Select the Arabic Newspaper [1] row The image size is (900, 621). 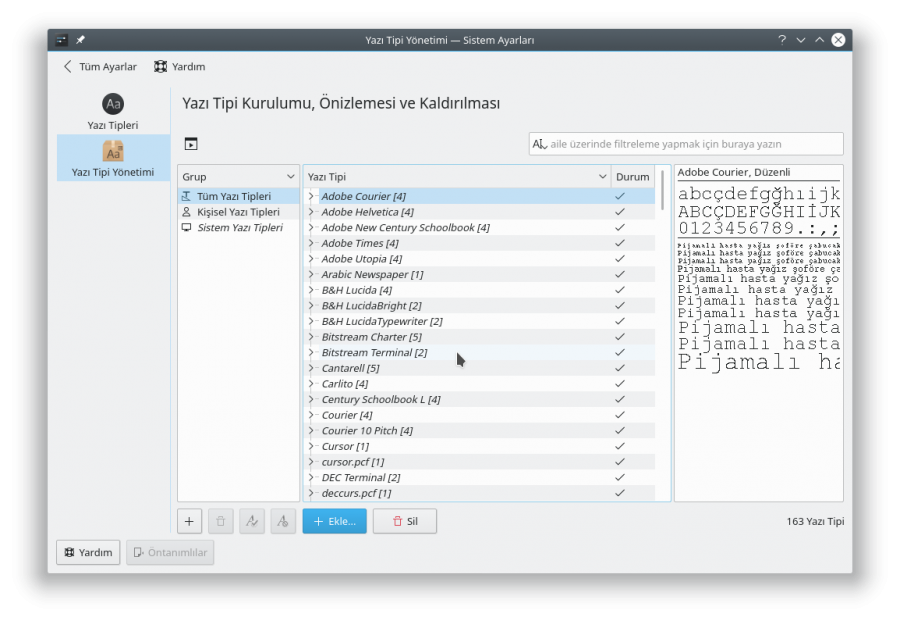click(x=479, y=274)
